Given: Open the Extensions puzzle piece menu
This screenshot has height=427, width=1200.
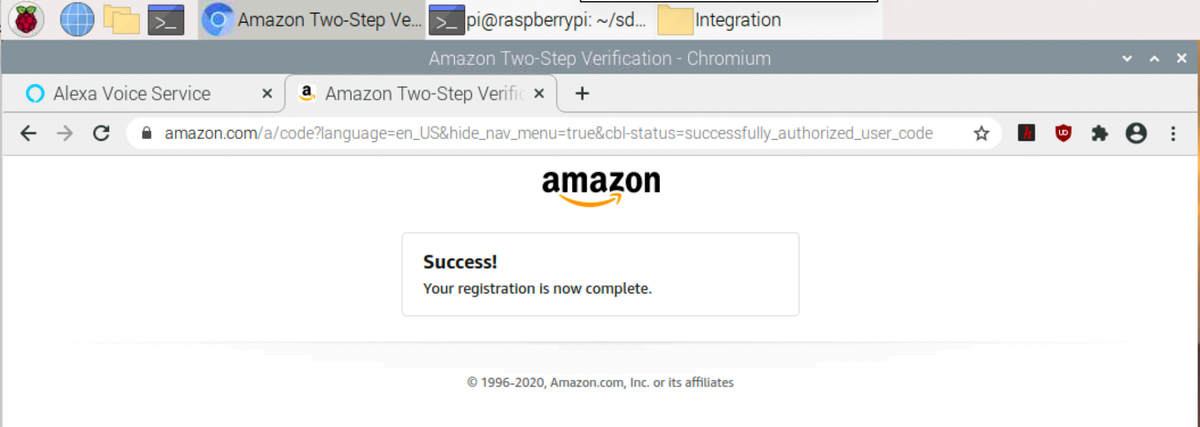Looking at the screenshot, I should pyautogui.click(x=1099, y=133).
